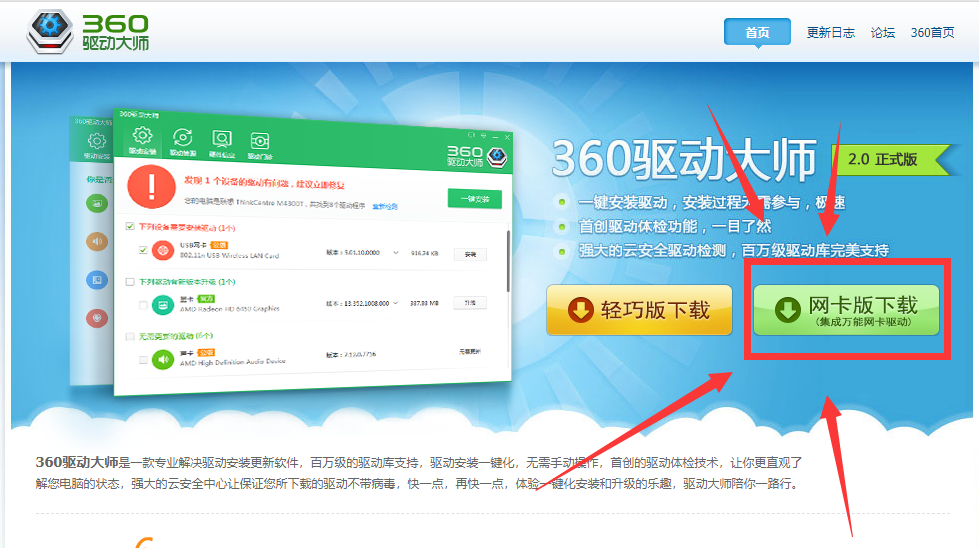Open the 首页 tab in the navigation
Image resolution: width=979 pixels, height=548 pixels.
757,32
